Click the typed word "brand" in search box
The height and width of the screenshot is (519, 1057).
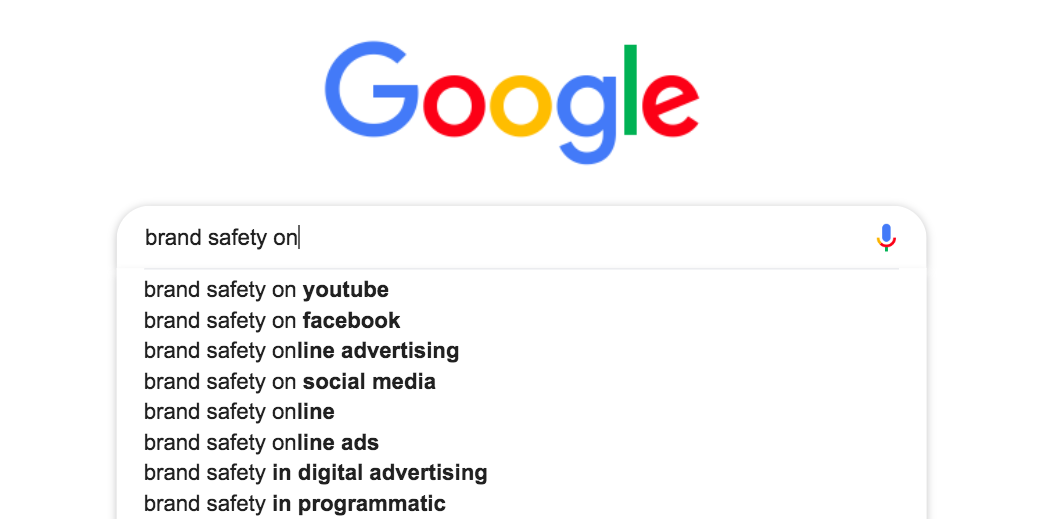coord(172,238)
